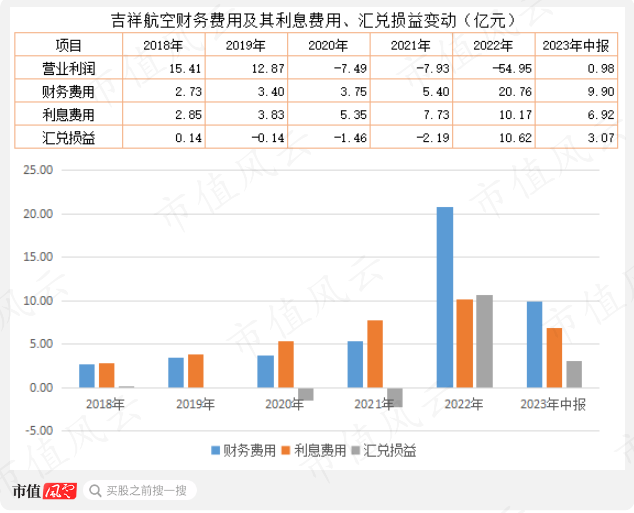This screenshot has width=634, height=513.
Task: Click the value -7.93 in the table
Action: click(433, 69)
